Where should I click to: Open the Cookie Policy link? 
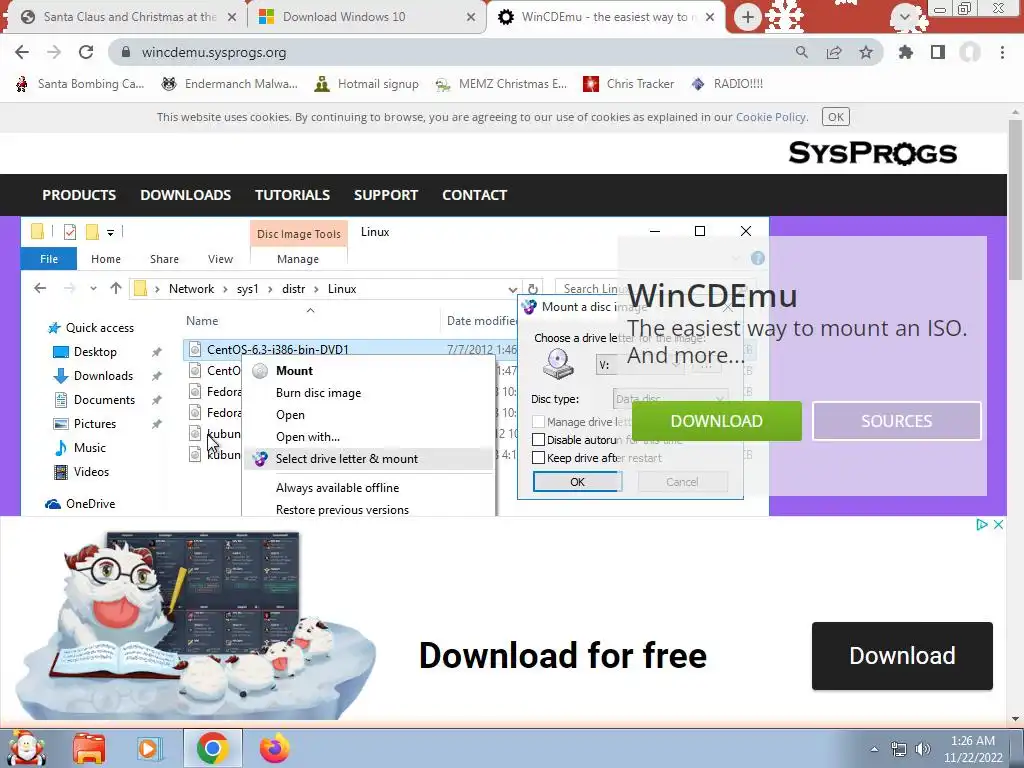771,117
